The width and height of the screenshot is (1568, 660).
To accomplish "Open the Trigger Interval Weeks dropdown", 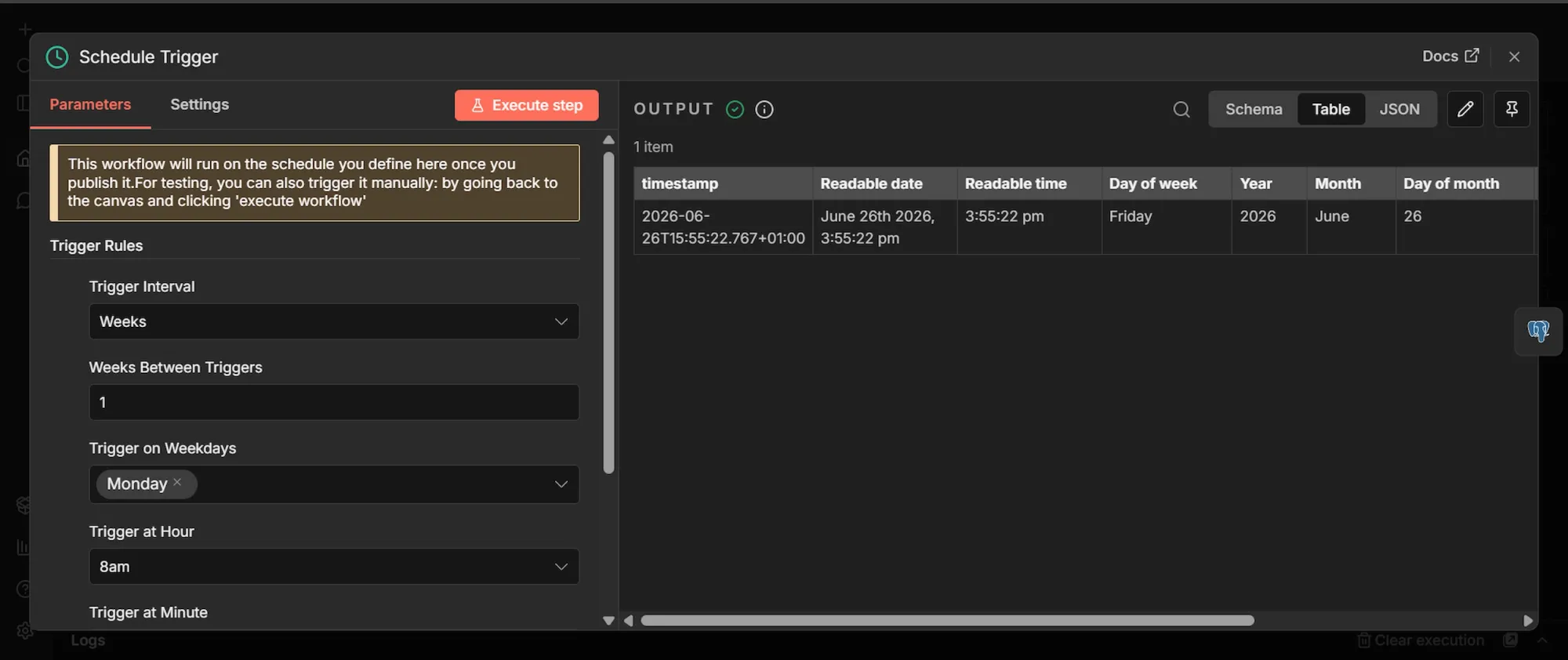I will tap(334, 321).
